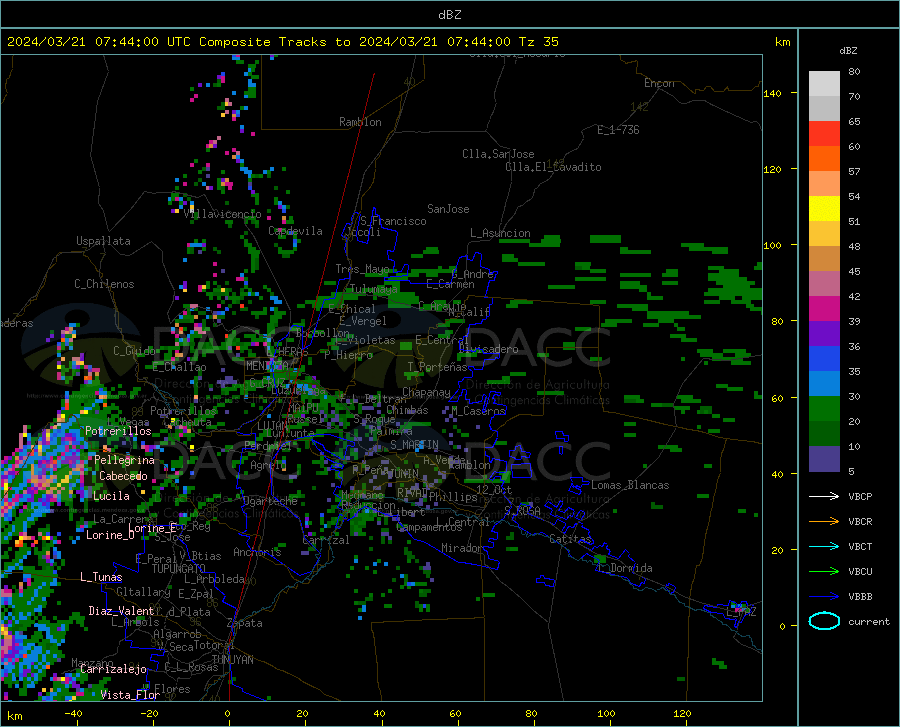The height and width of the screenshot is (727, 900).
Task: Click the C_Chilenos map label
Action: (x=104, y=284)
